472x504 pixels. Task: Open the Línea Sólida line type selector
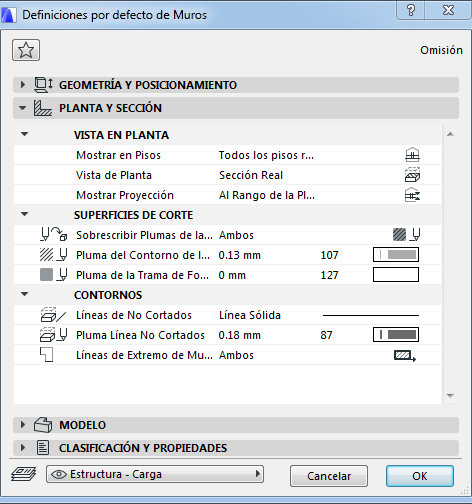pyautogui.click(x=371, y=315)
